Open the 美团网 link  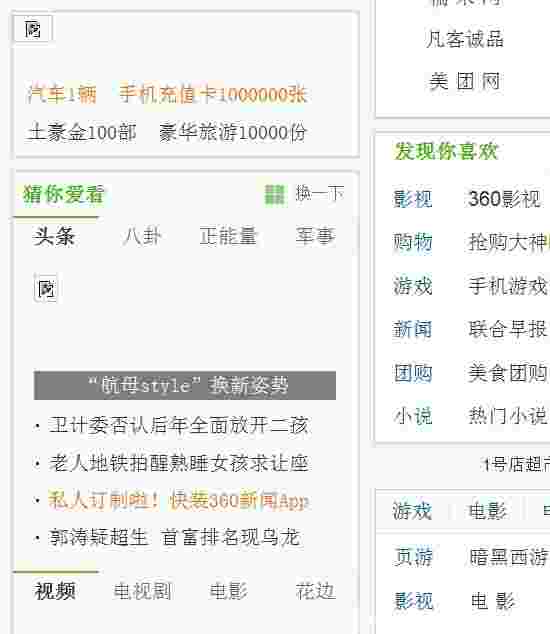465,81
